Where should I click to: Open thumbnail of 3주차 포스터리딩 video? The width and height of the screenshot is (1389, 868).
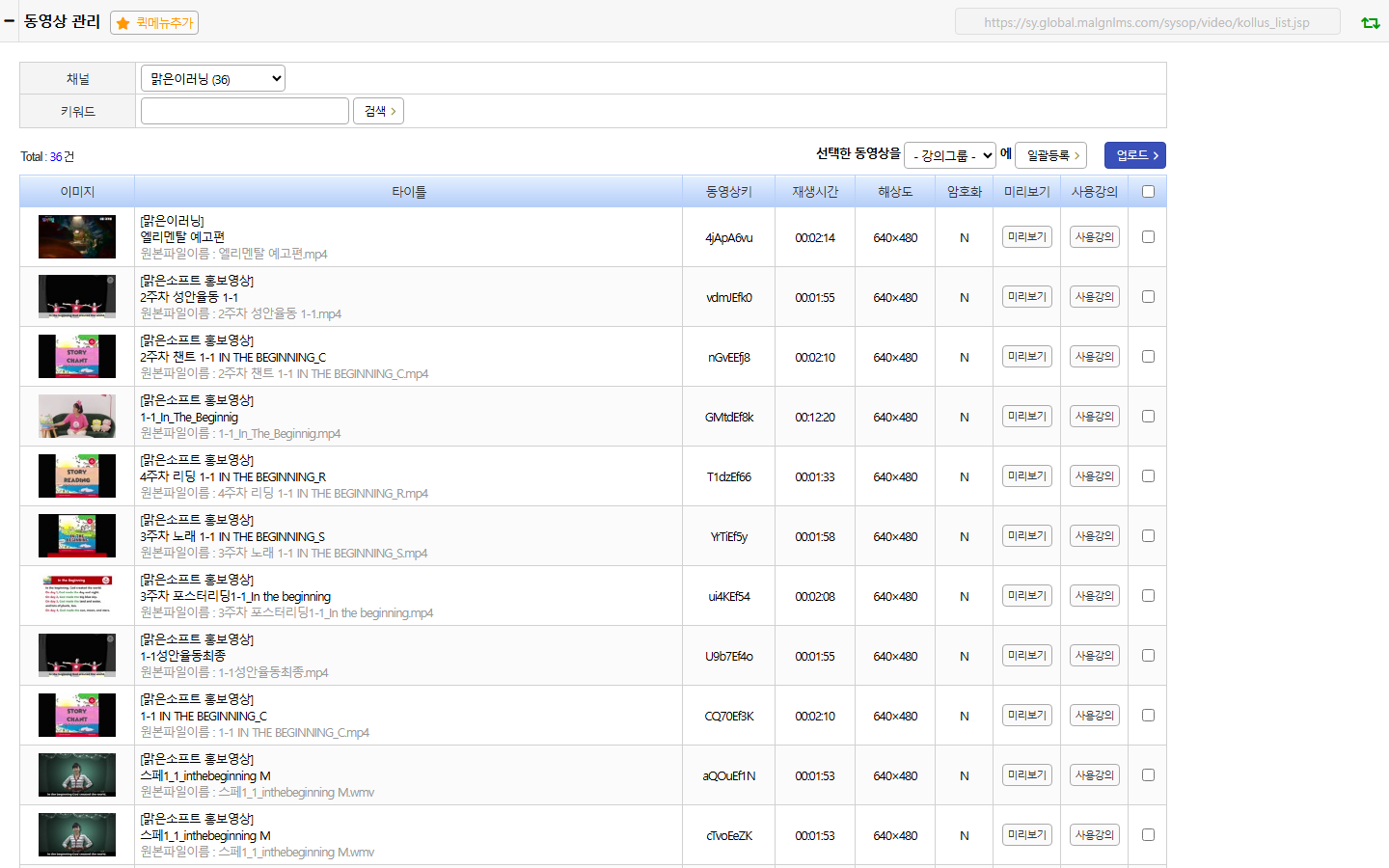click(77, 596)
